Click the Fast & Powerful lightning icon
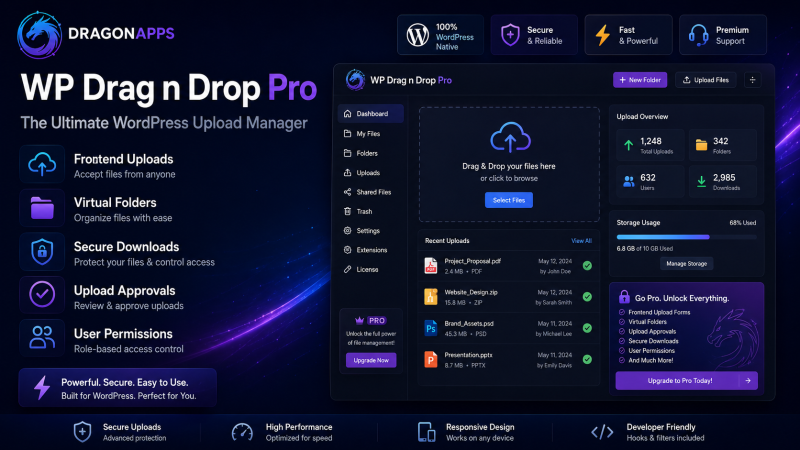 point(603,35)
